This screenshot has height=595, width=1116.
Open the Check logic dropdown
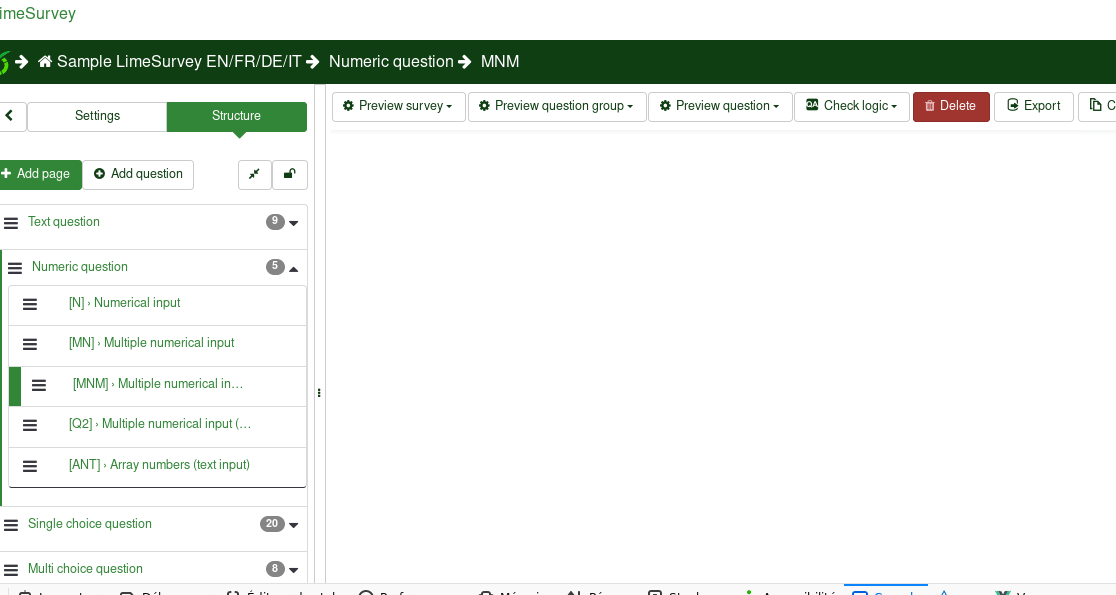(852, 106)
